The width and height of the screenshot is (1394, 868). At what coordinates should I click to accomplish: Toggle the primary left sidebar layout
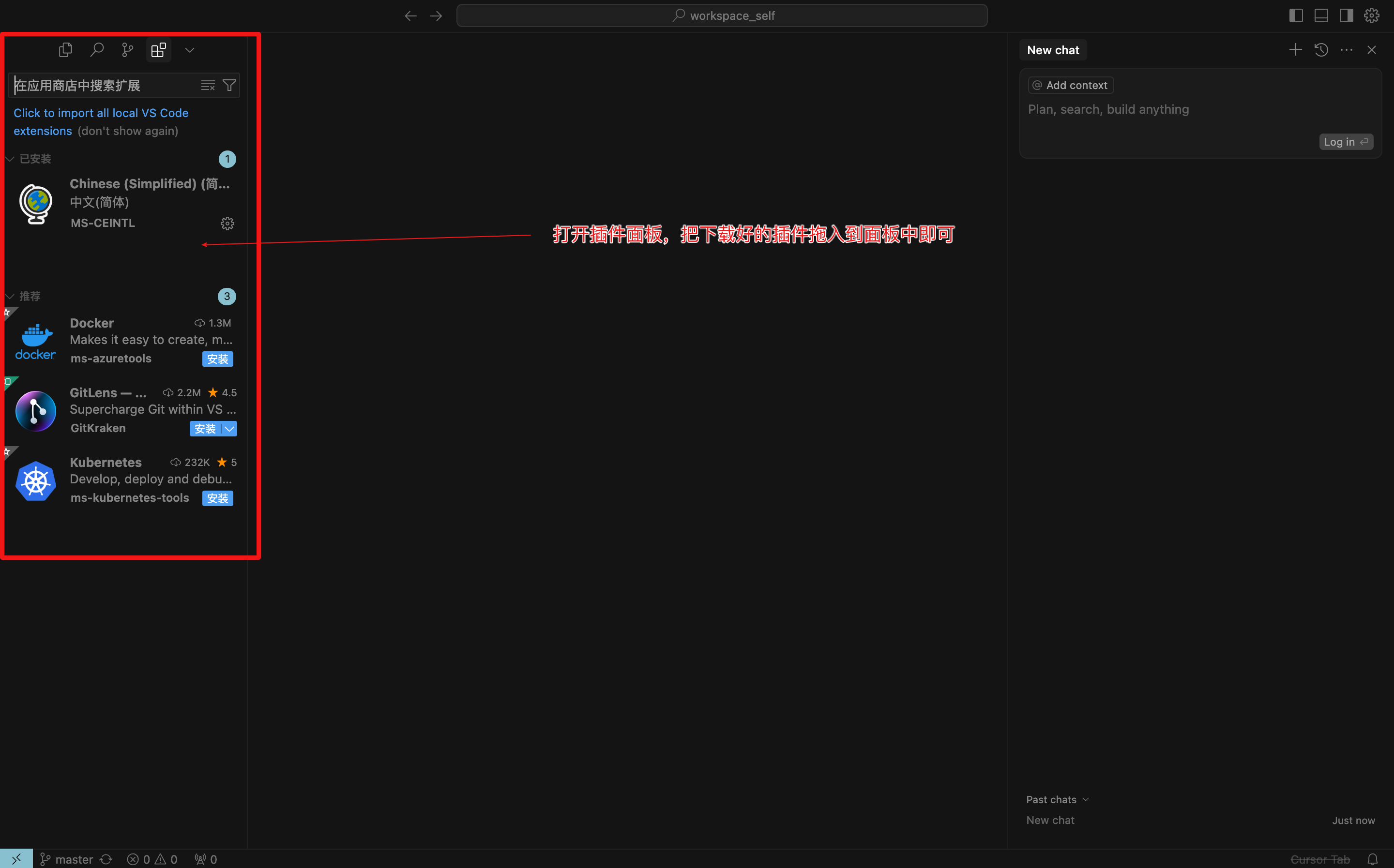pyautogui.click(x=1296, y=15)
